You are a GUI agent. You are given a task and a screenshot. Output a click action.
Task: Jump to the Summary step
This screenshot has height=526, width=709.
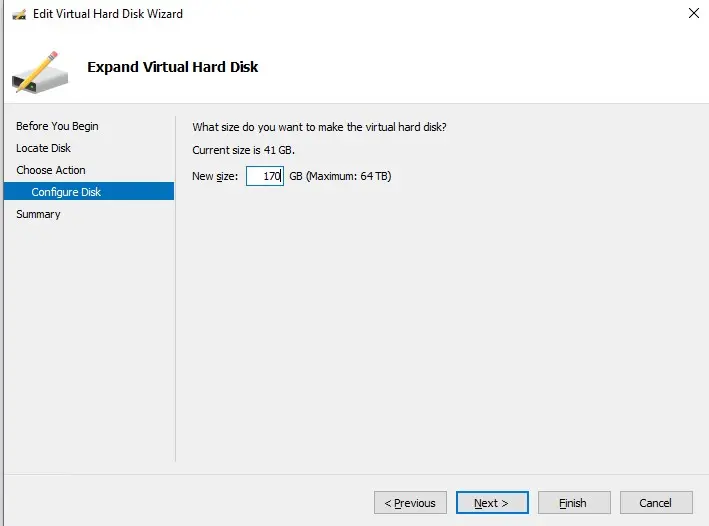pyautogui.click(x=38, y=214)
